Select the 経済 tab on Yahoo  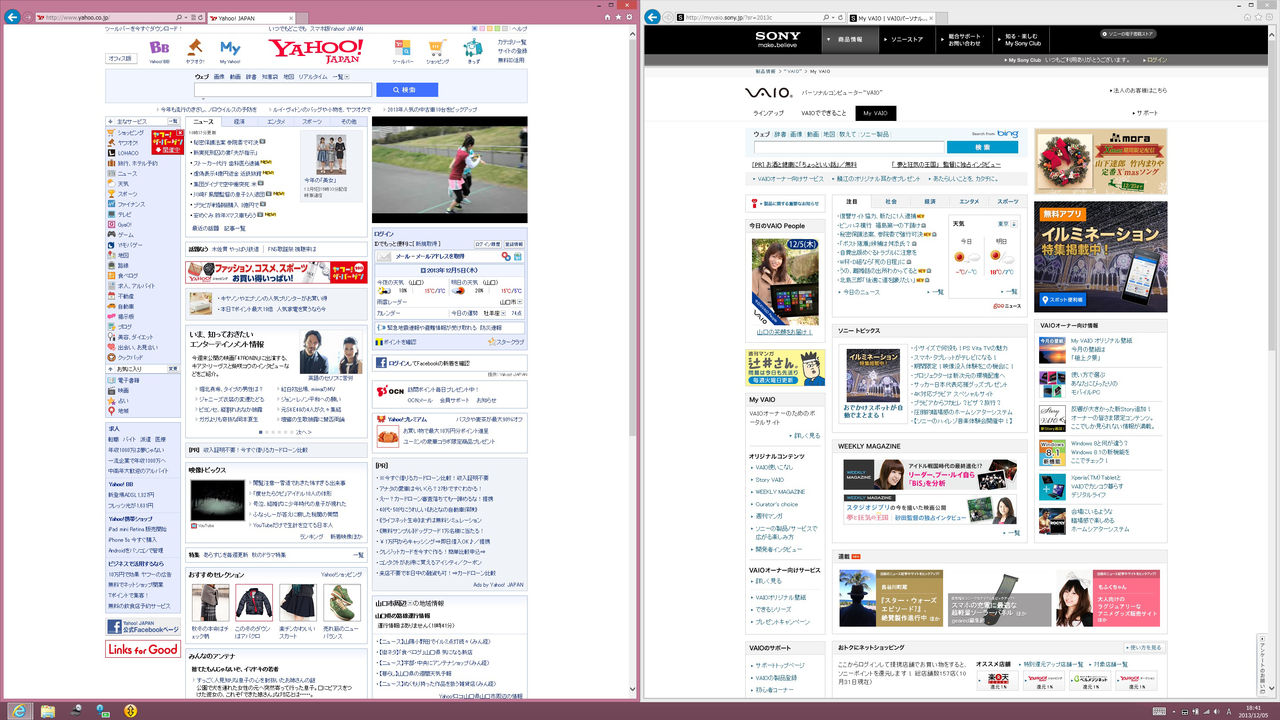pos(239,121)
